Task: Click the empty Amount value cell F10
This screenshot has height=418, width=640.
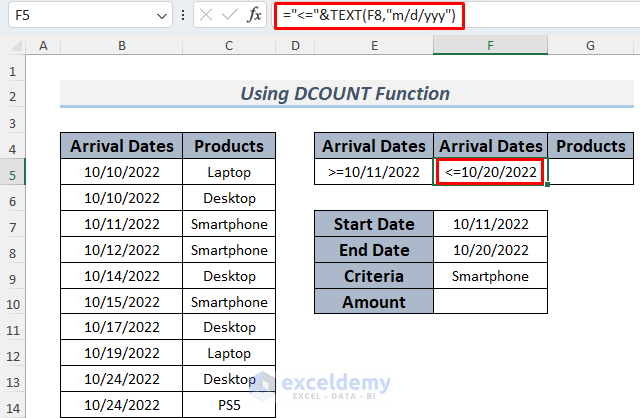Action: point(490,302)
